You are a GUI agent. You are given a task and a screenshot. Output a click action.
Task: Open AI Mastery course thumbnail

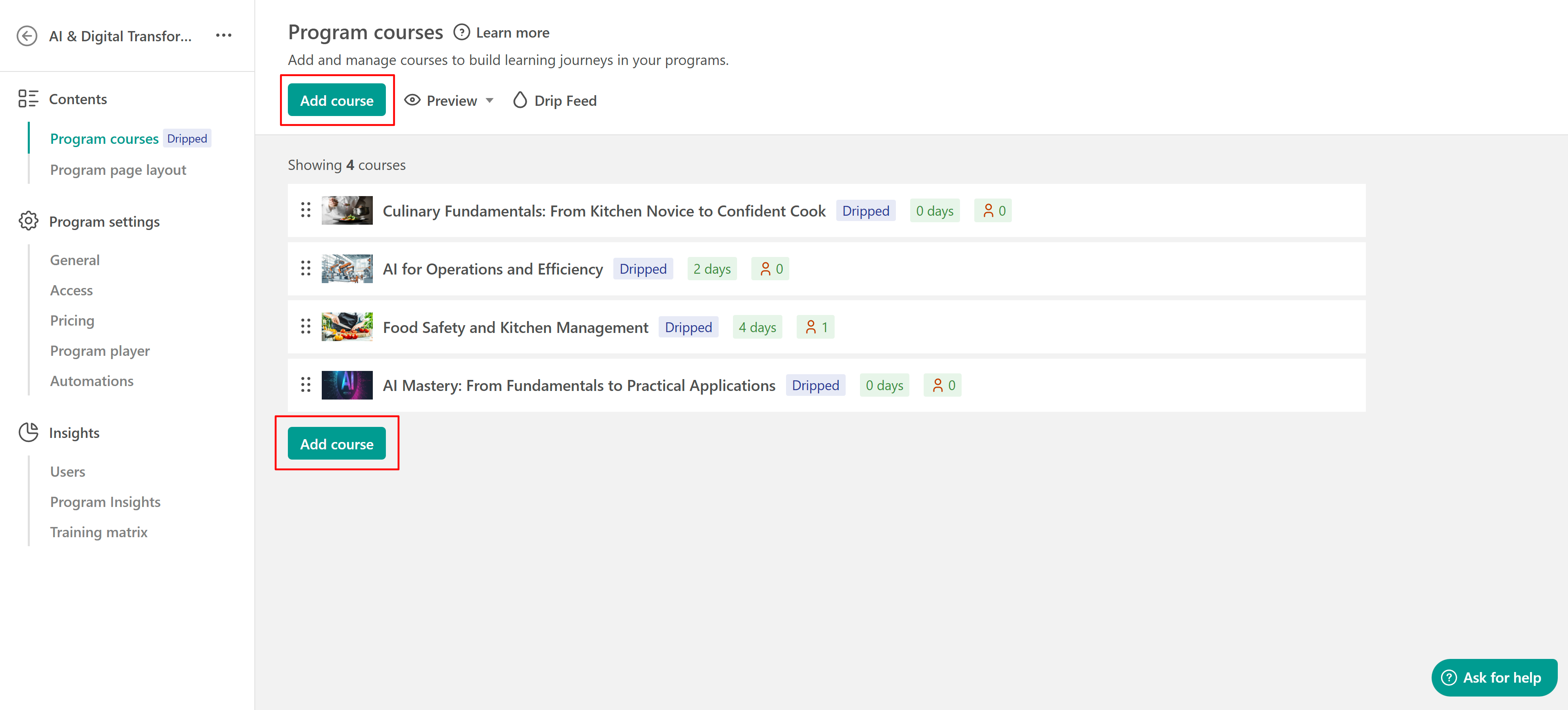pyautogui.click(x=347, y=386)
